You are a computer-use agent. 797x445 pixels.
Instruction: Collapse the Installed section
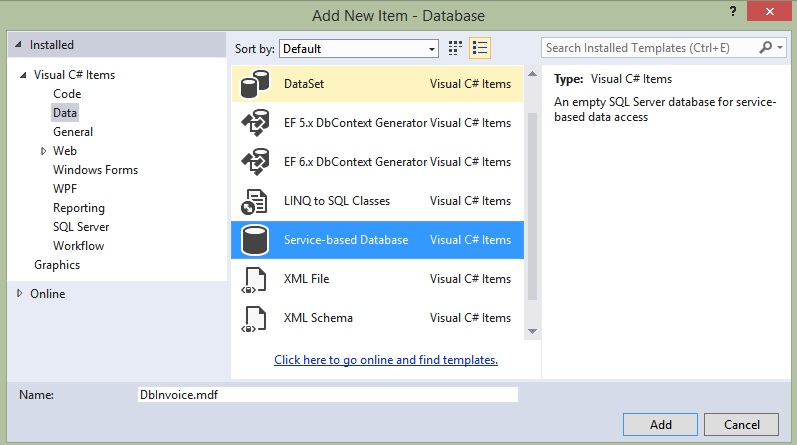(18, 45)
